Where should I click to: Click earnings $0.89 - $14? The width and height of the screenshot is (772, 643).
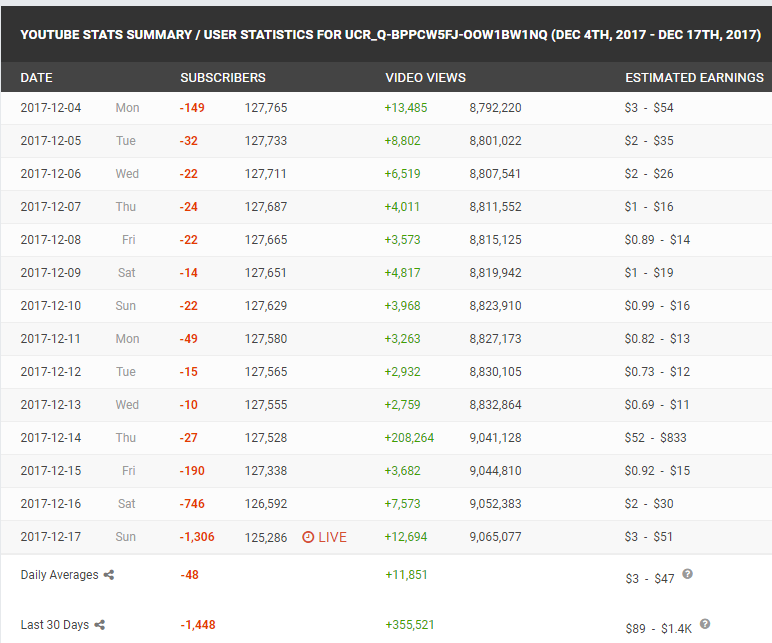657,240
